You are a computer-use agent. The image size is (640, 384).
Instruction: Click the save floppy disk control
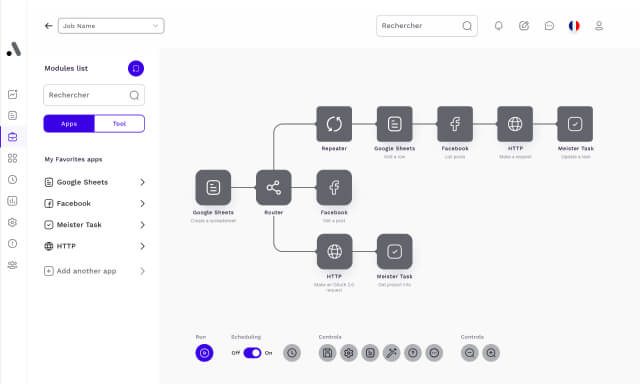[327, 353]
